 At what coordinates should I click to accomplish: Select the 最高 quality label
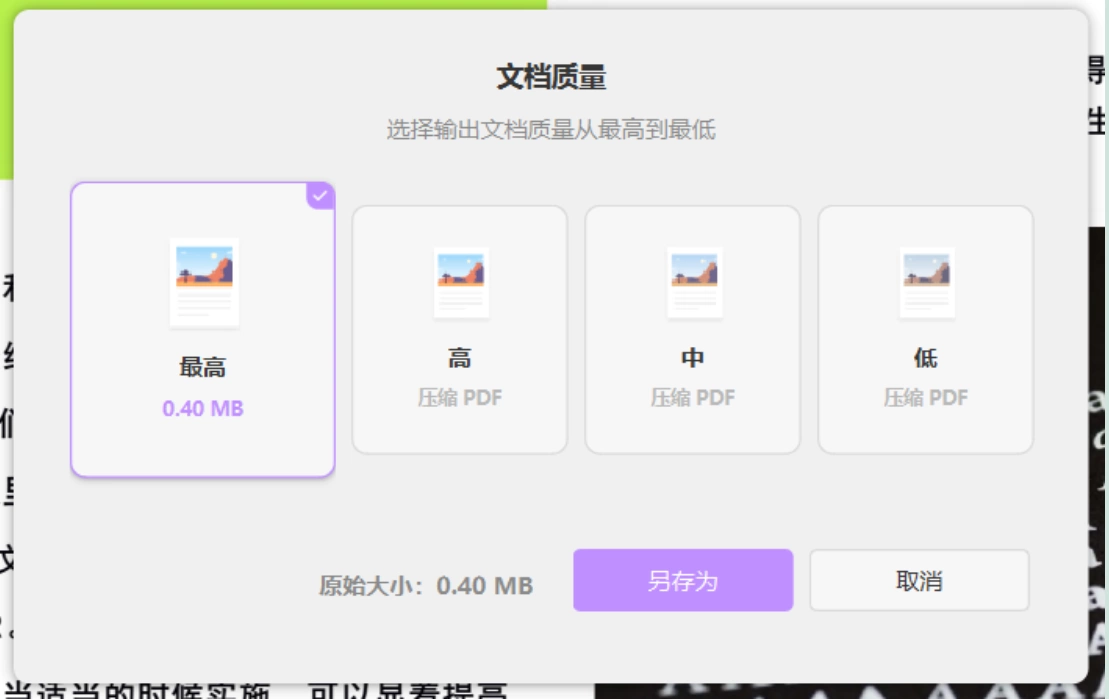click(203, 367)
